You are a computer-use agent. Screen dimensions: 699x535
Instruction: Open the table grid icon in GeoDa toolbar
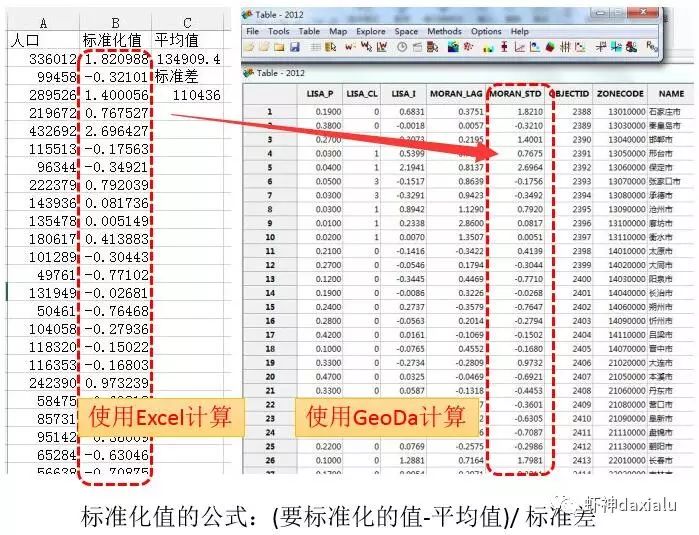point(316,47)
